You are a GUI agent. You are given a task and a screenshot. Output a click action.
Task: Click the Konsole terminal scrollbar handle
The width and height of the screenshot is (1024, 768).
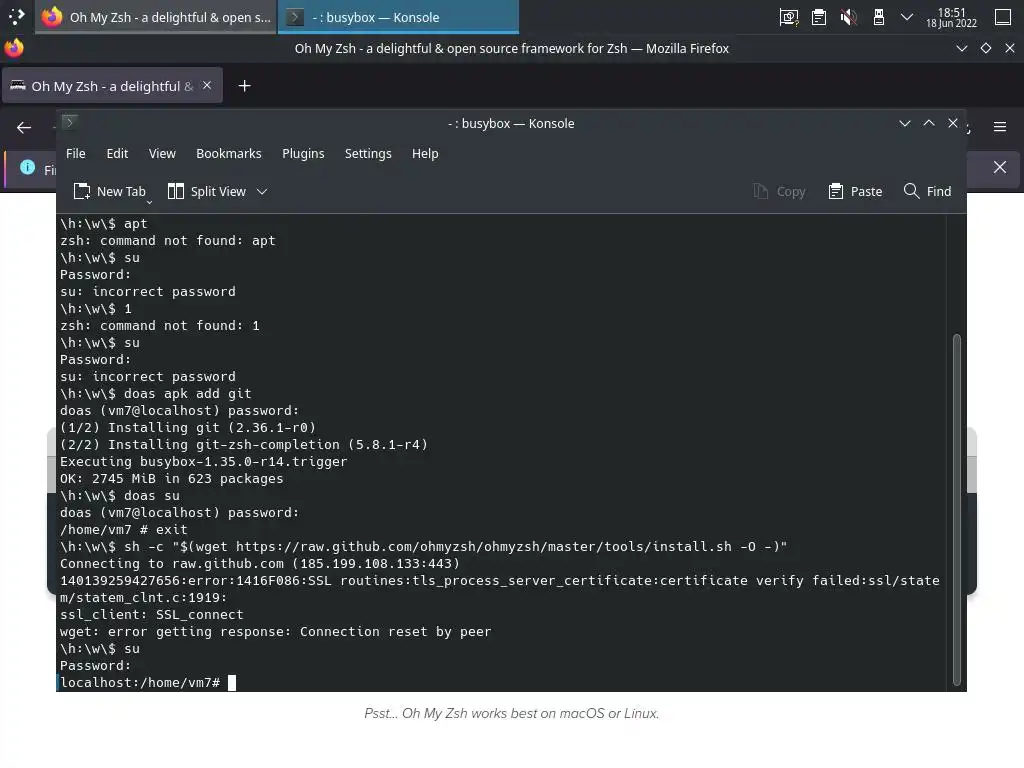957,509
